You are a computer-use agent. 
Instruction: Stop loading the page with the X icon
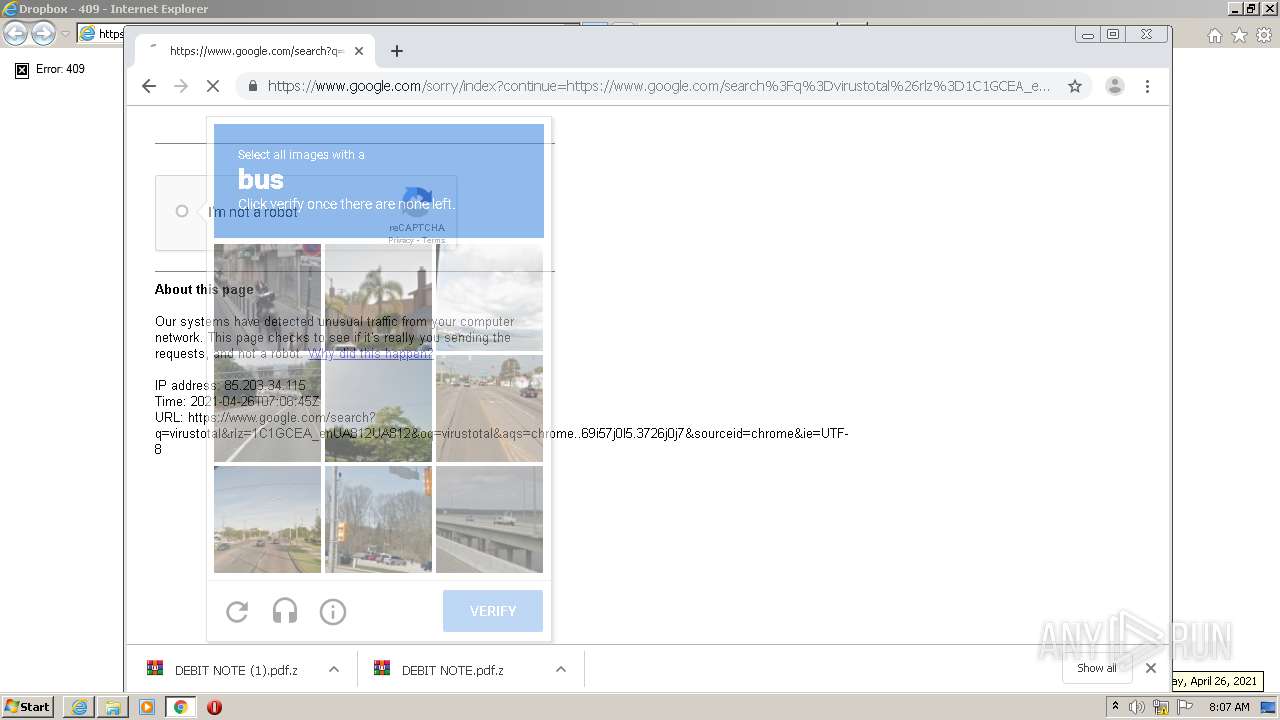point(213,86)
